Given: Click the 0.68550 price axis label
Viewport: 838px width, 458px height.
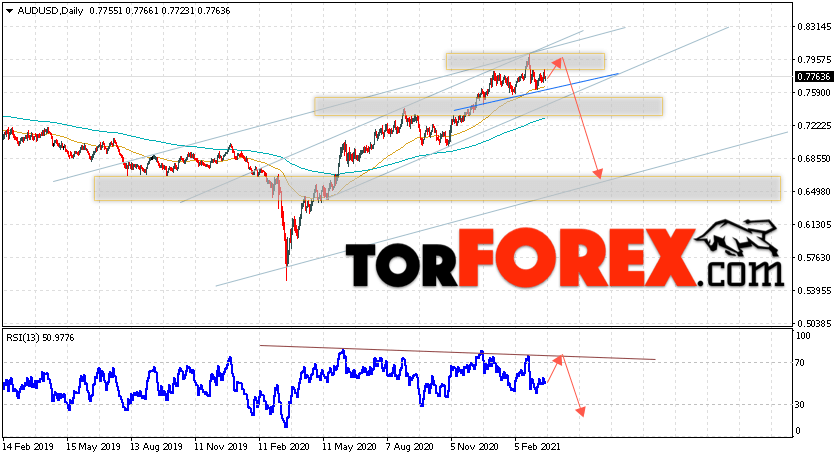Looking at the screenshot, I should coord(814,159).
